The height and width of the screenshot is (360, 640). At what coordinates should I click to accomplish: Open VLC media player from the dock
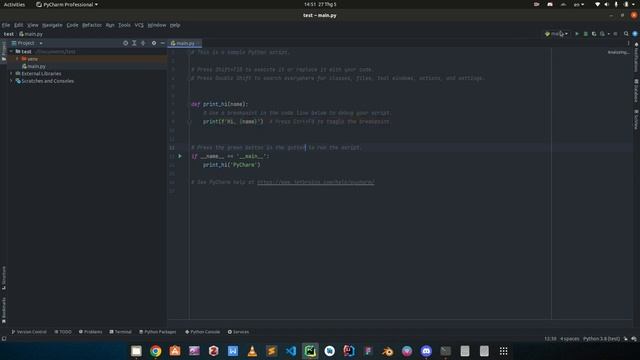click(252, 351)
